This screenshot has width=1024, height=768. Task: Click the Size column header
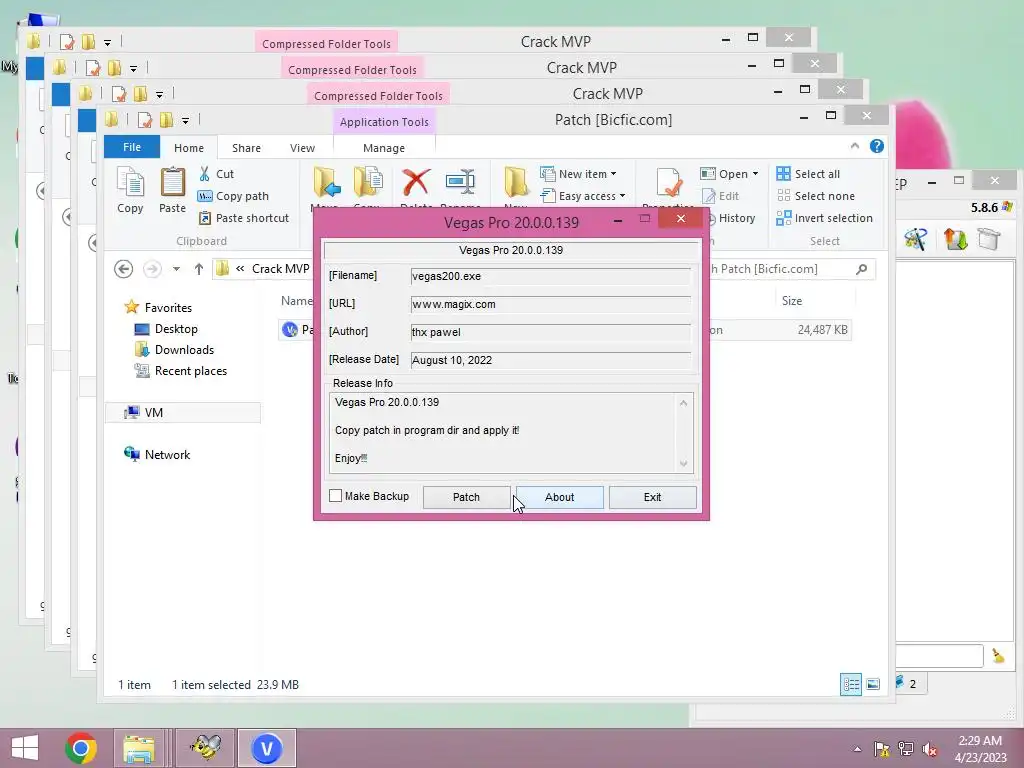tap(792, 300)
